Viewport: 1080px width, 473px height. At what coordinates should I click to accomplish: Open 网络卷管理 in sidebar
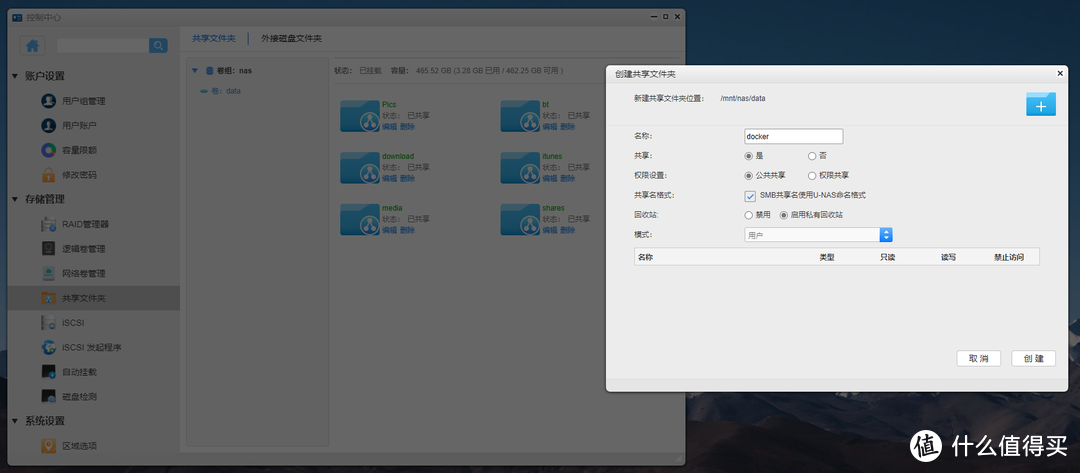tap(83, 273)
